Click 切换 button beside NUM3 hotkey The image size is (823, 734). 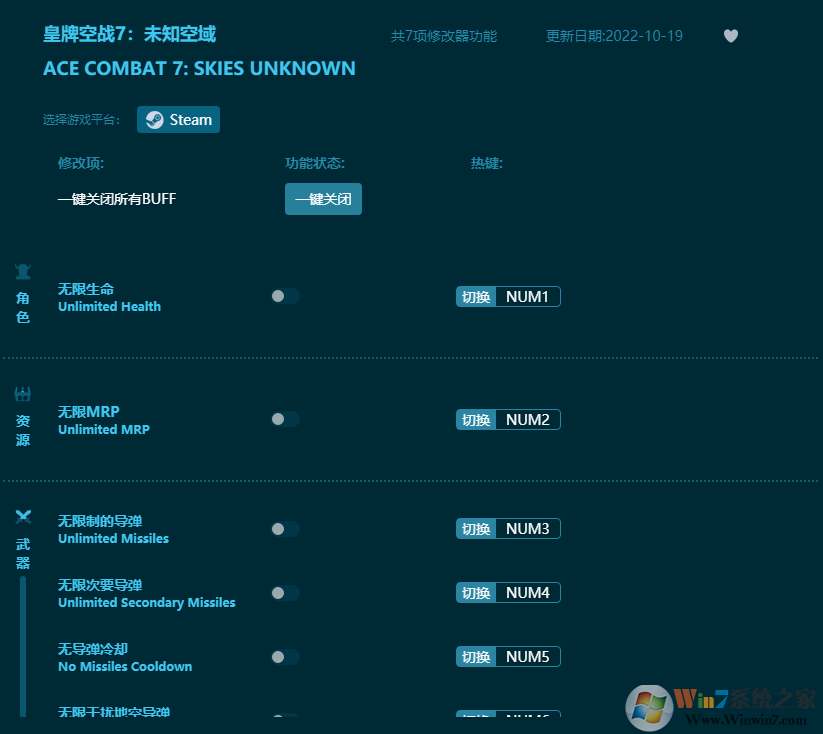pyautogui.click(x=476, y=529)
